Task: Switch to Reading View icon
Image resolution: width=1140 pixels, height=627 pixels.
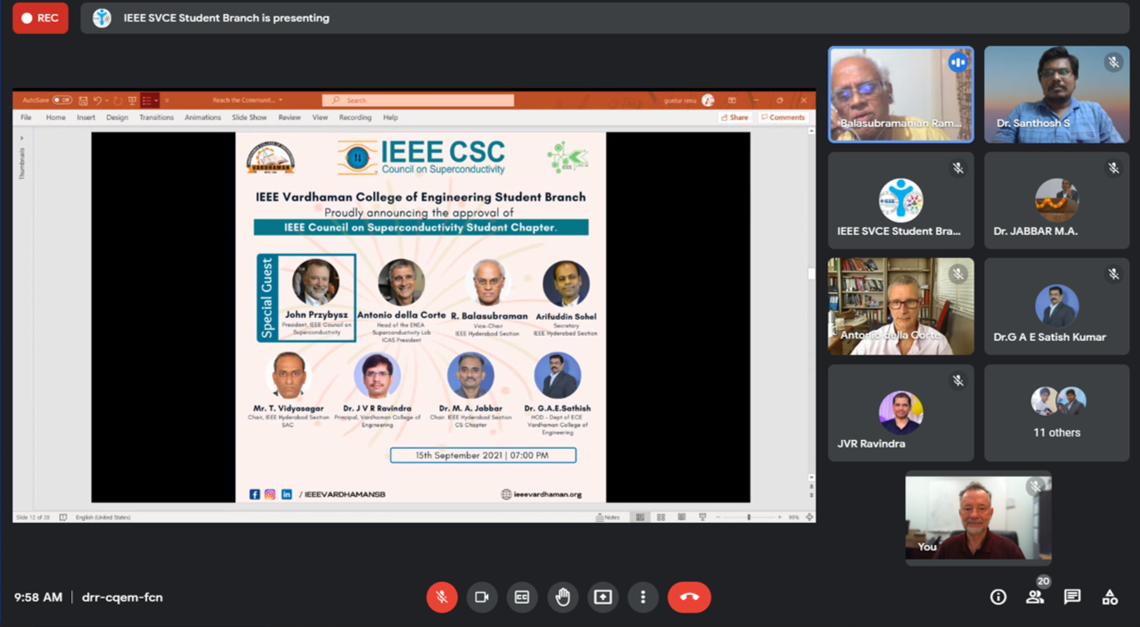Action: (681, 517)
